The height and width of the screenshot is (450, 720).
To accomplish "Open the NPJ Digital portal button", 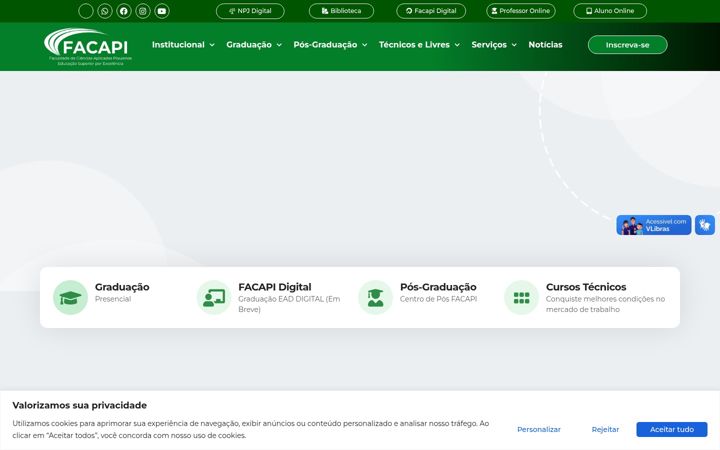I will click(x=250, y=11).
